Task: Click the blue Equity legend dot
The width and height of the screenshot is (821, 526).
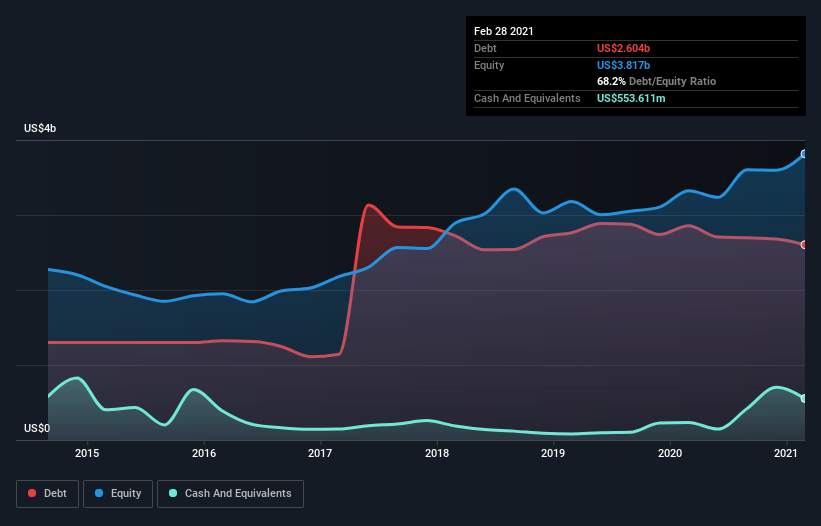Action: (99, 493)
